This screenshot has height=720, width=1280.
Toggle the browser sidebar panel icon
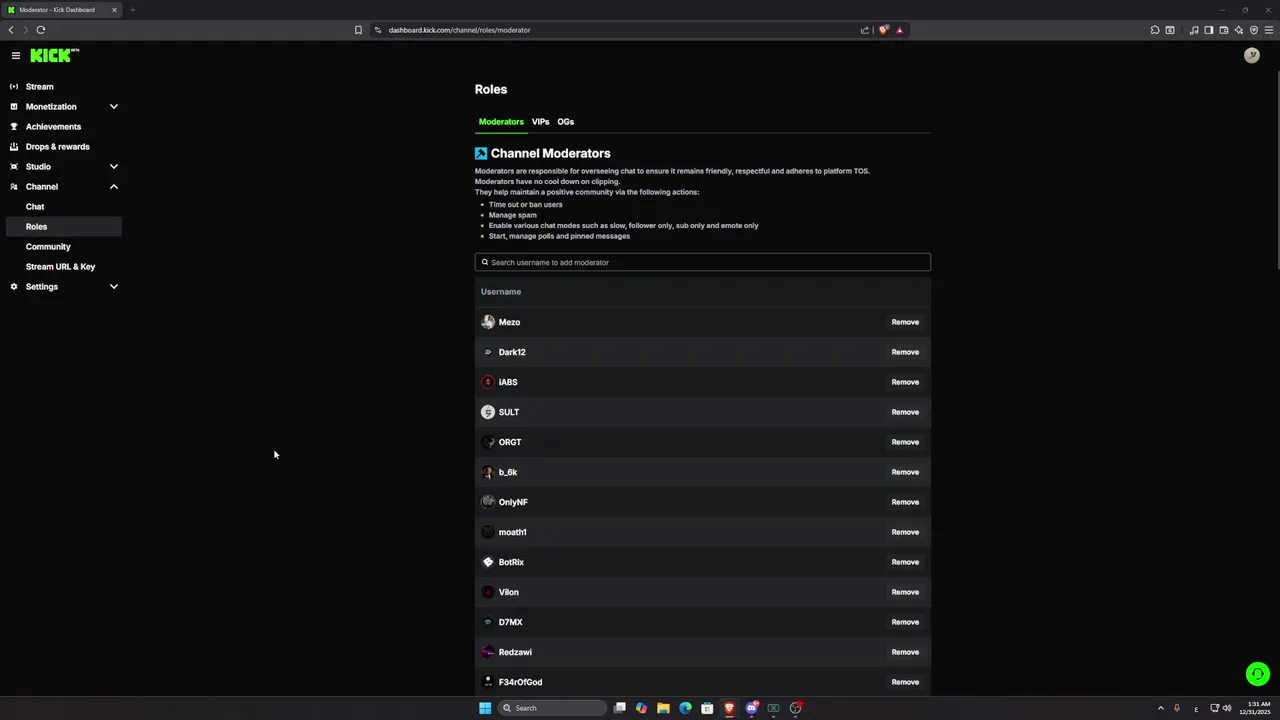coord(1208,30)
